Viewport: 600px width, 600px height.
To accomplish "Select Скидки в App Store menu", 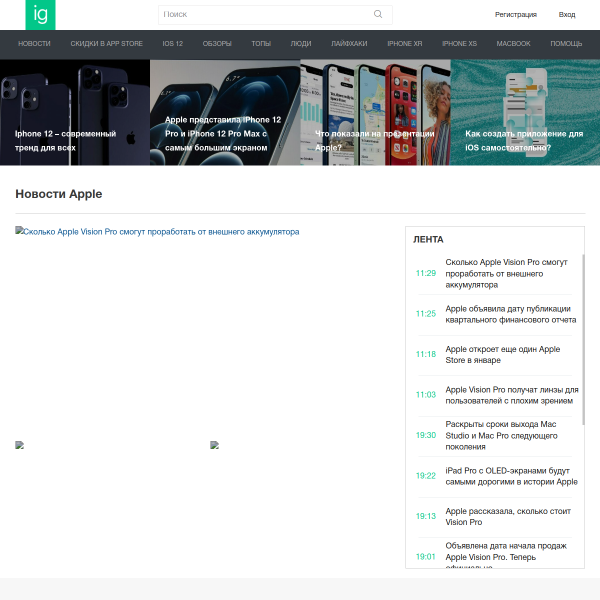I will [106, 44].
